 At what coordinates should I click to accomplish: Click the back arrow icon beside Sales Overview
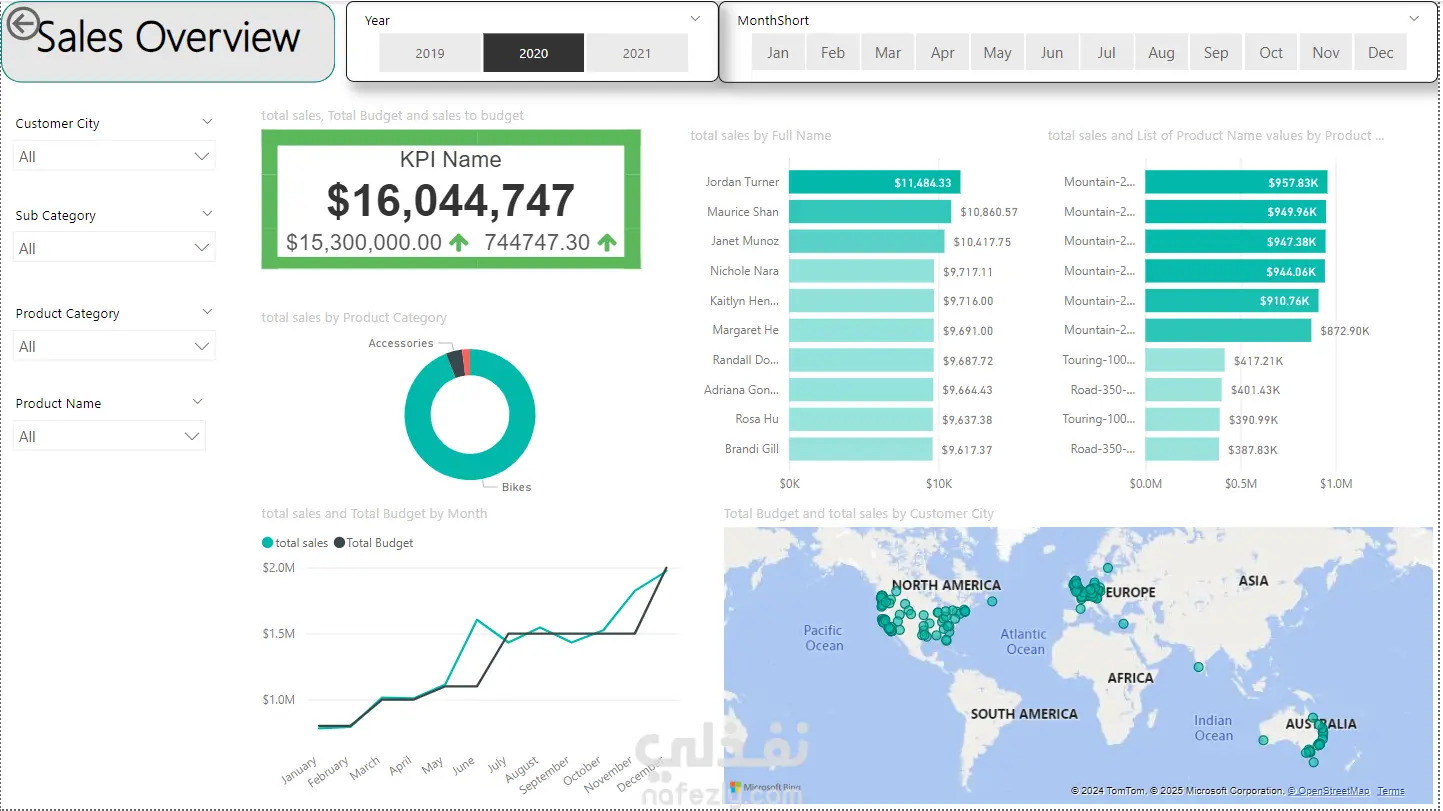(23, 24)
